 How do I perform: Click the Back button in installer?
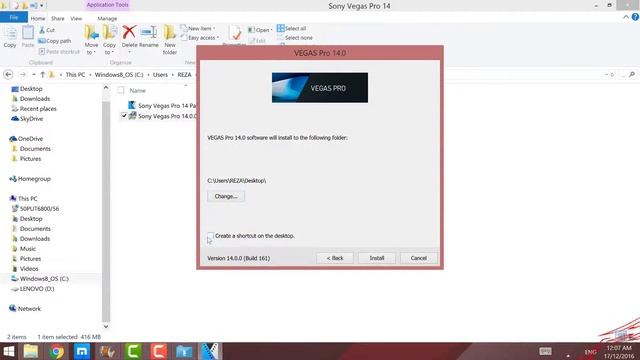point(335,258)
